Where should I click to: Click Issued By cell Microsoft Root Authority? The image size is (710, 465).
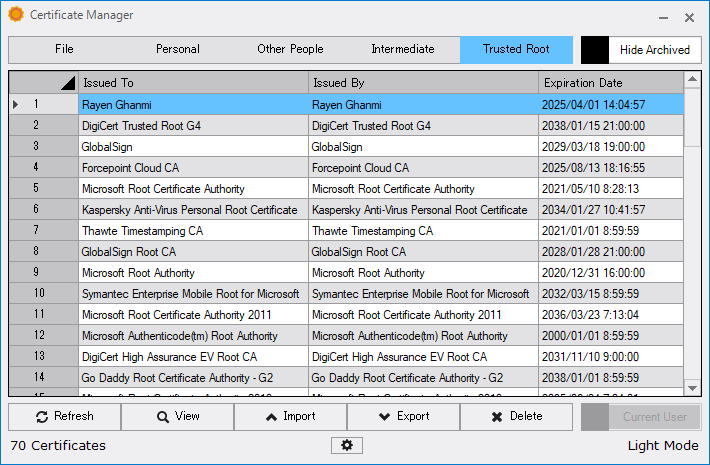pos(423,273)
